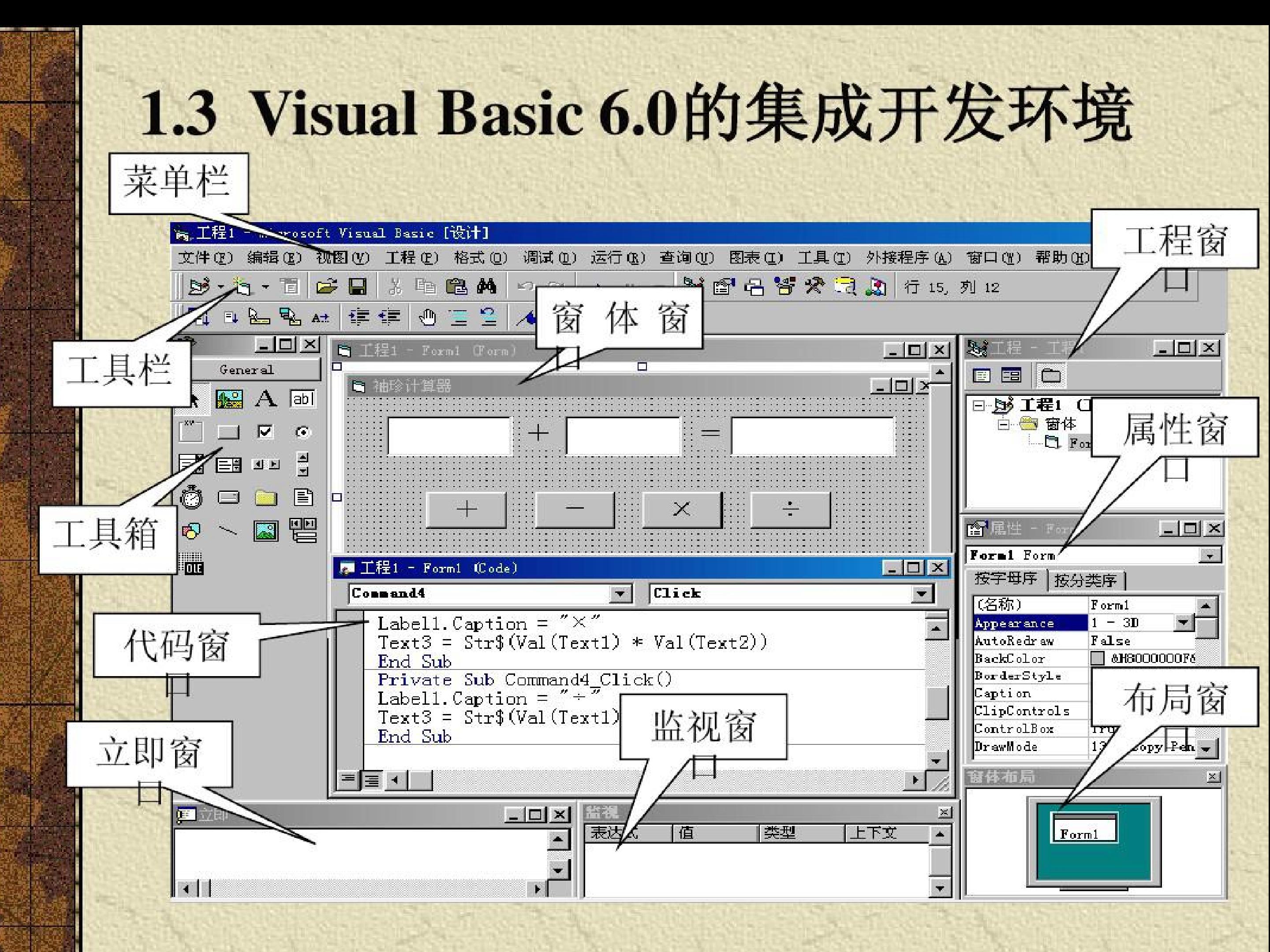
Task: Select the TextBox tool (ab| icon)
Action: pos(303,399)
